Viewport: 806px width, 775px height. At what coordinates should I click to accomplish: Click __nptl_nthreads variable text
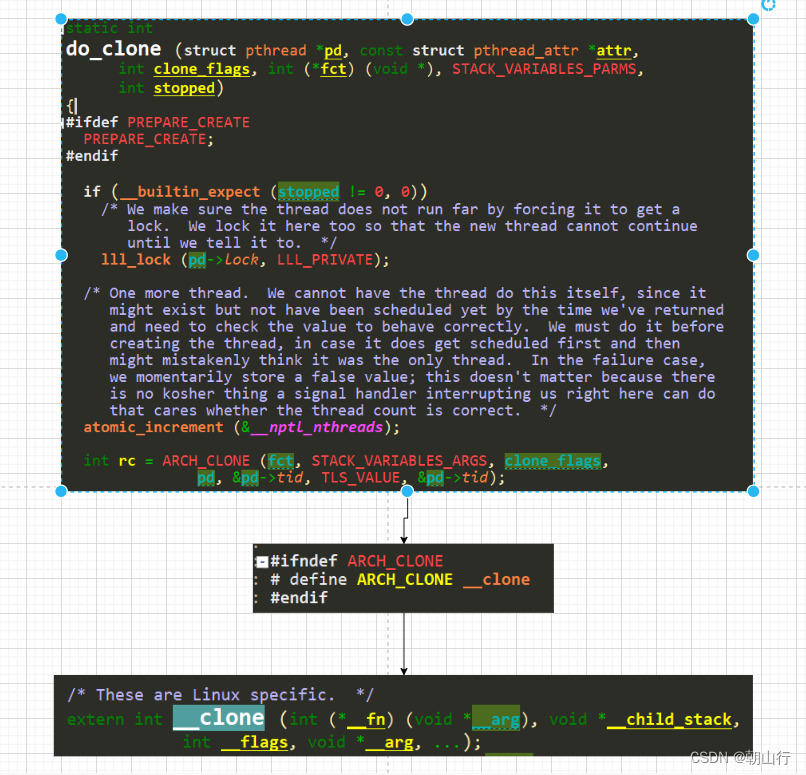click(x=317, y=427)
